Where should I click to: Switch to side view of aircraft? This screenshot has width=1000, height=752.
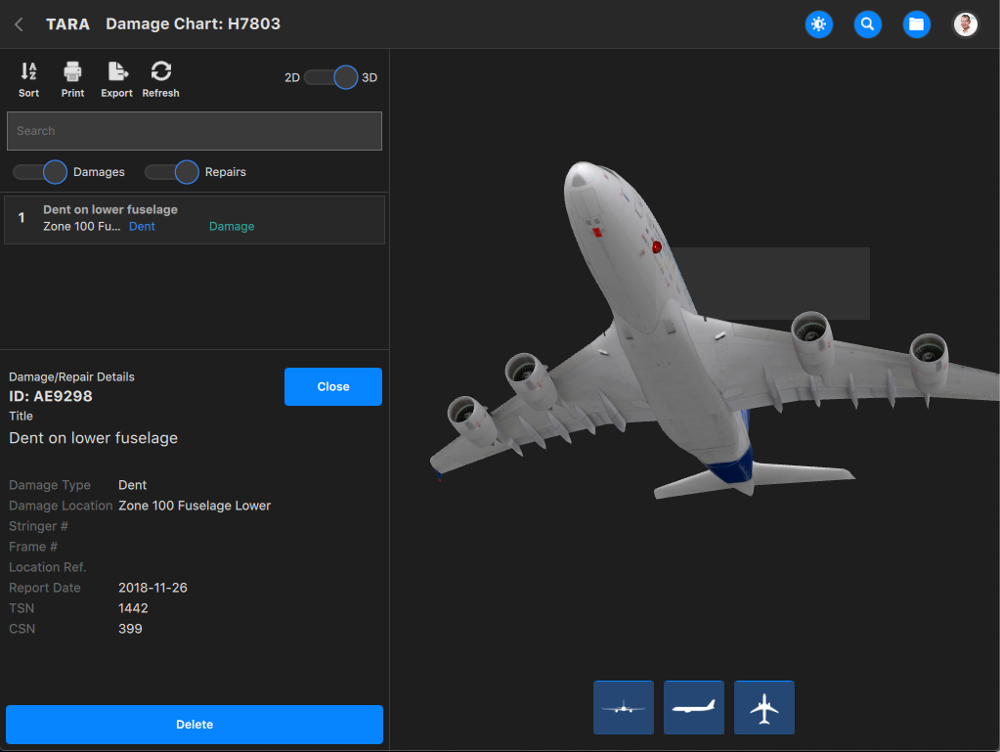tap(694, 708)
